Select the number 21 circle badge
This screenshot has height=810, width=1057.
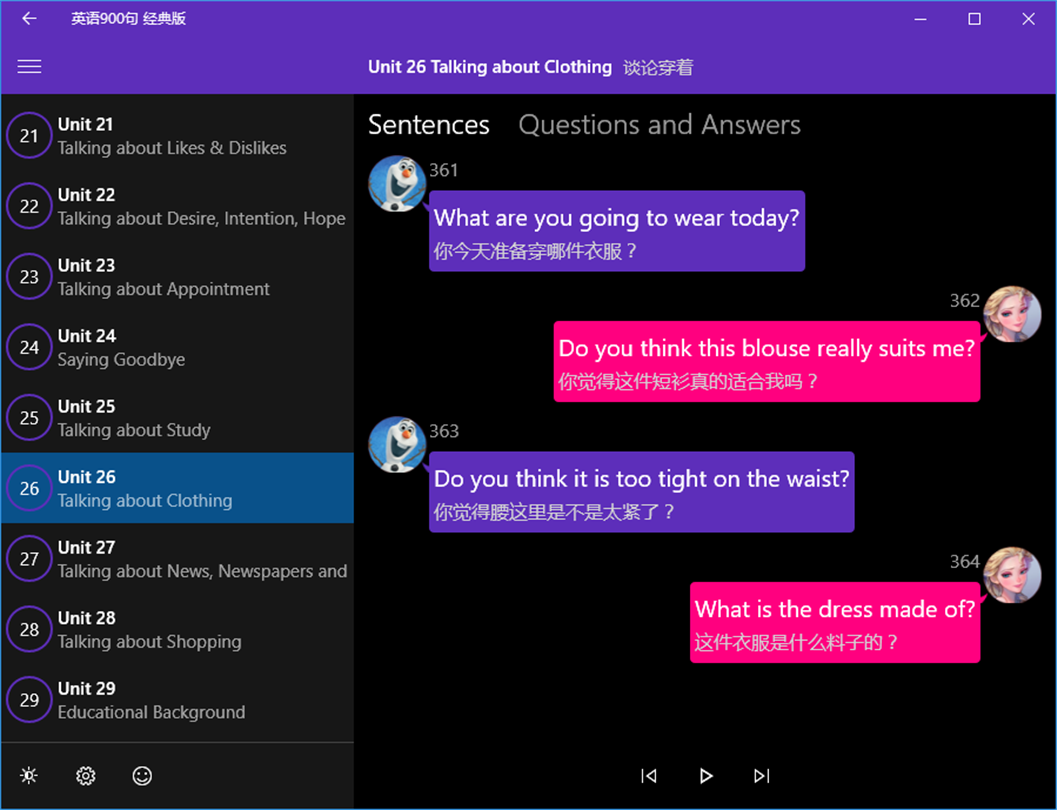(29, 135)
